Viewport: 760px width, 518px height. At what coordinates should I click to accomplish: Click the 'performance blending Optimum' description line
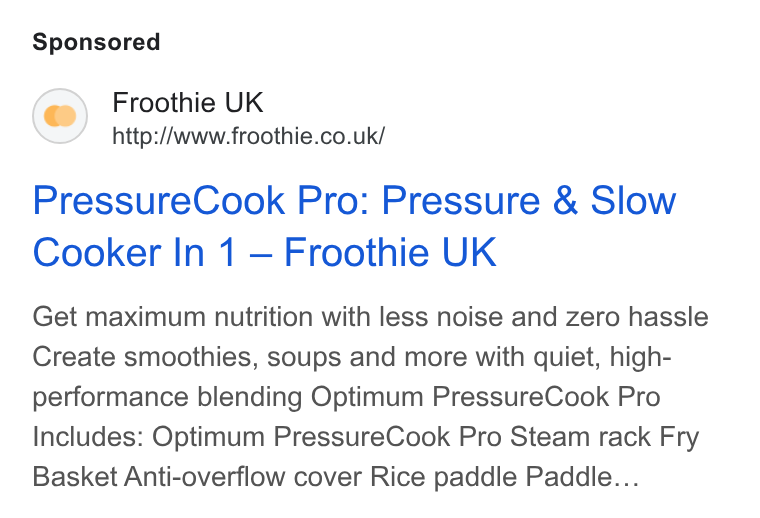347,397
